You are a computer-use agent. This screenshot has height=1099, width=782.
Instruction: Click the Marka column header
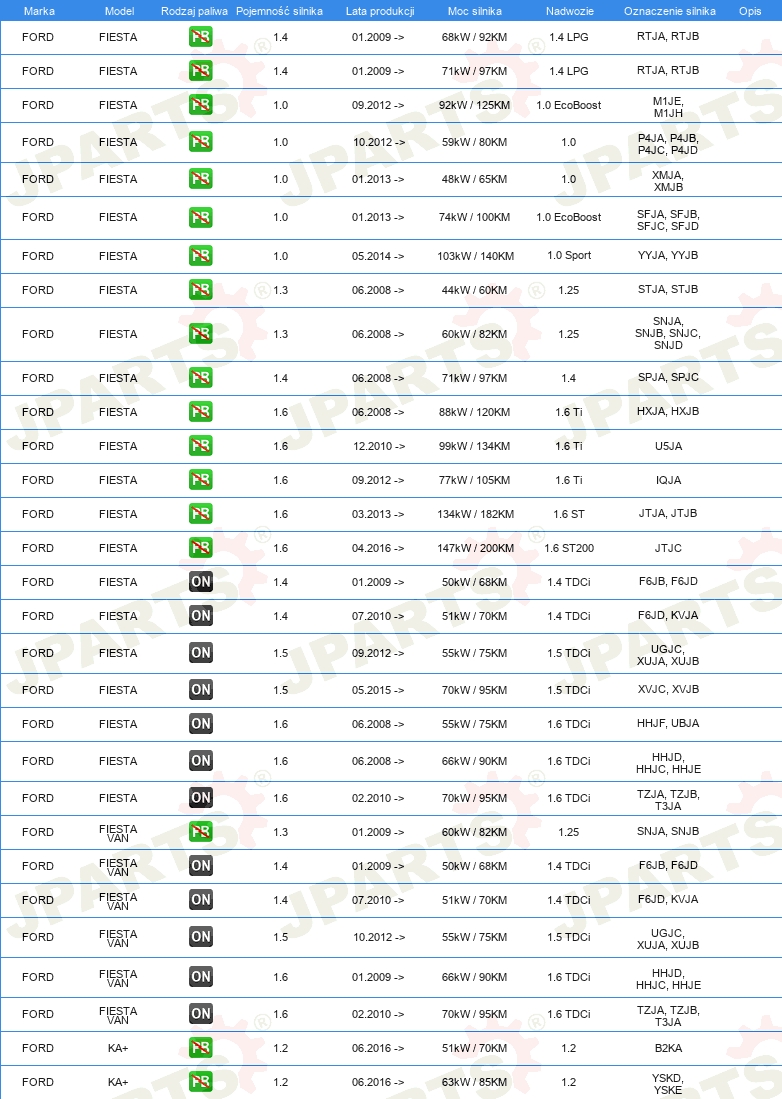[x=39, y=11]
